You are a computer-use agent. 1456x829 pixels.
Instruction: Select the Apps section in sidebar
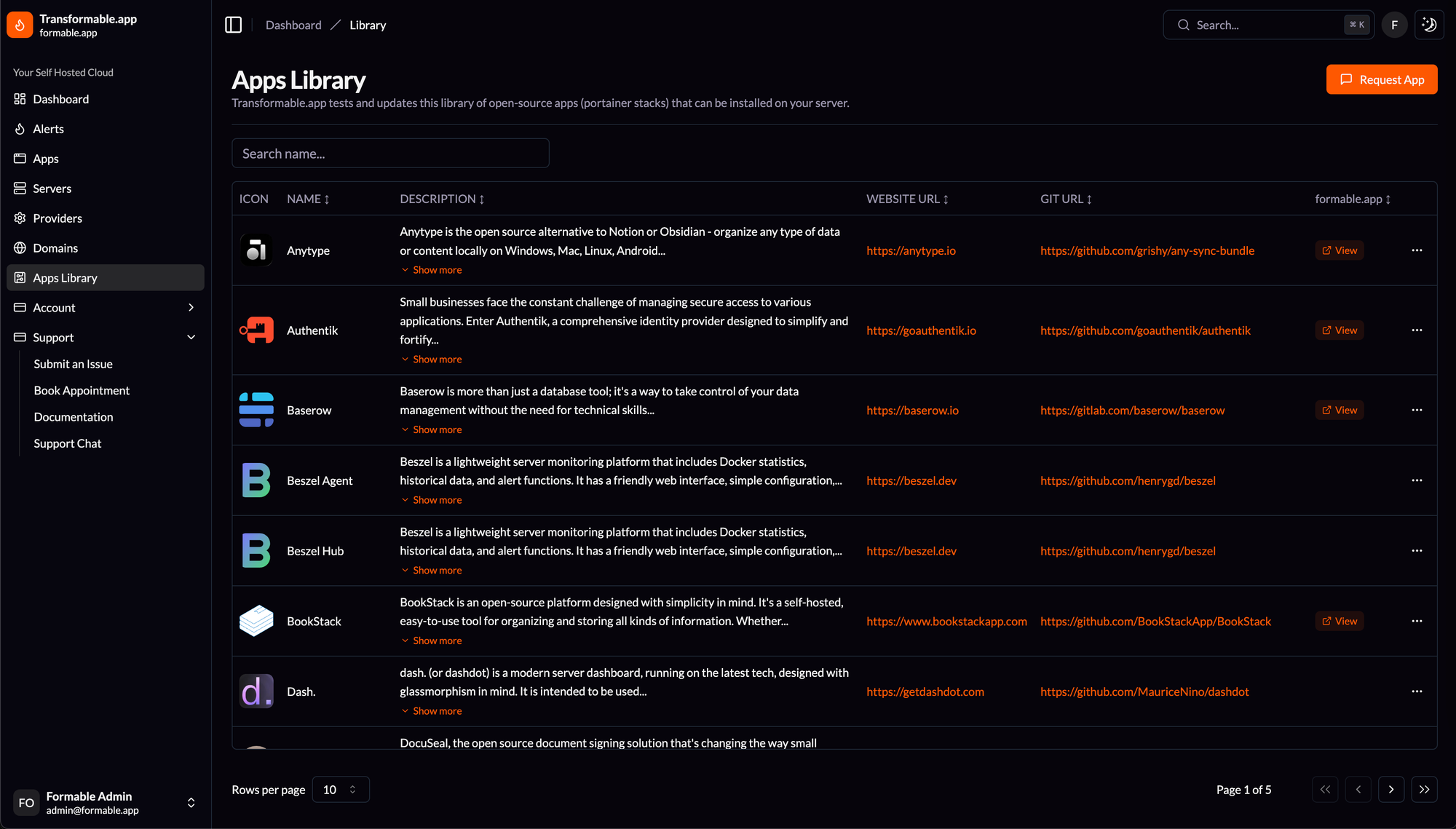click(x=46, y=158)
